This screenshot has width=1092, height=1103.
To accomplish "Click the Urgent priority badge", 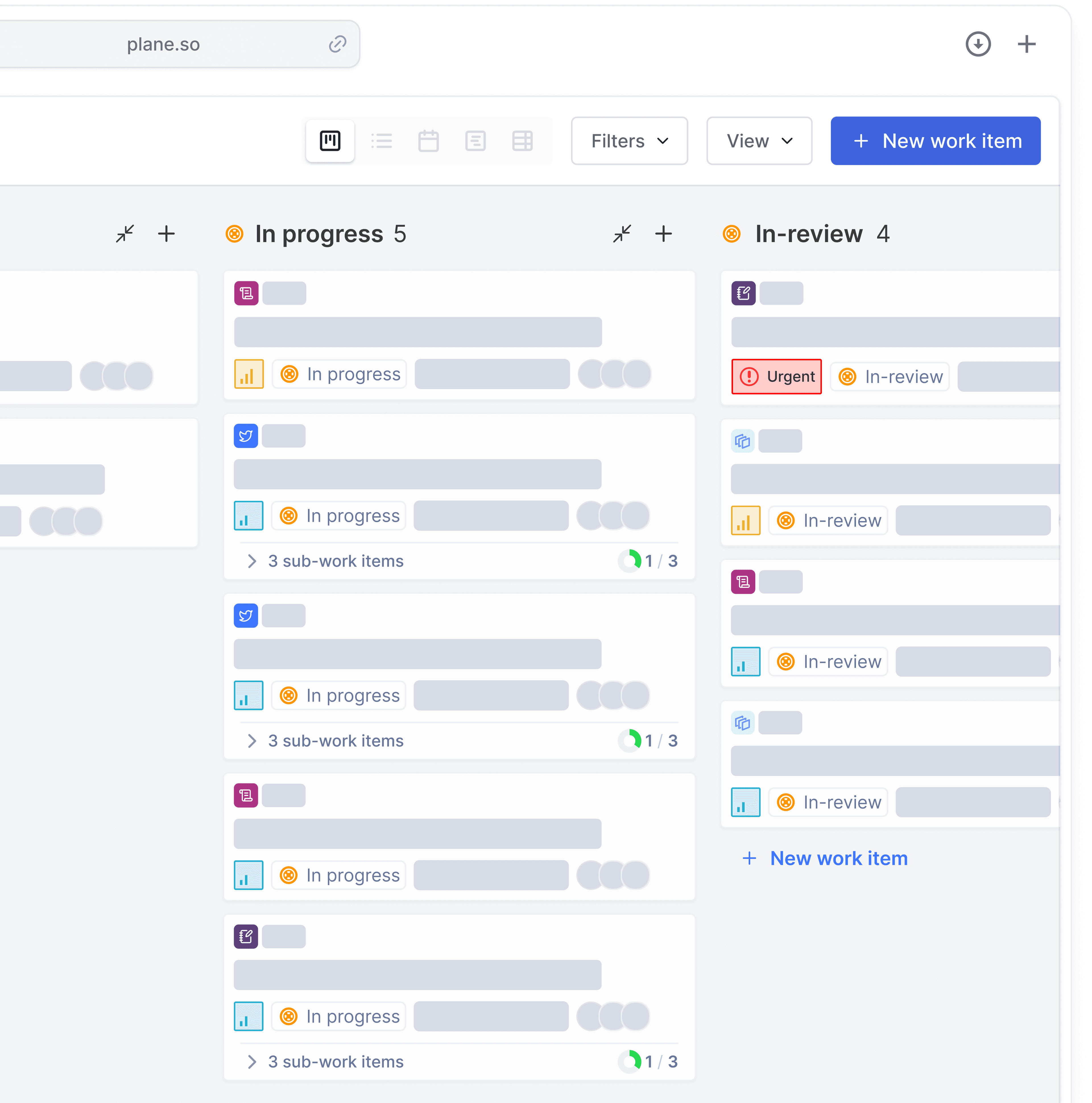I will (x=776, y=376).
